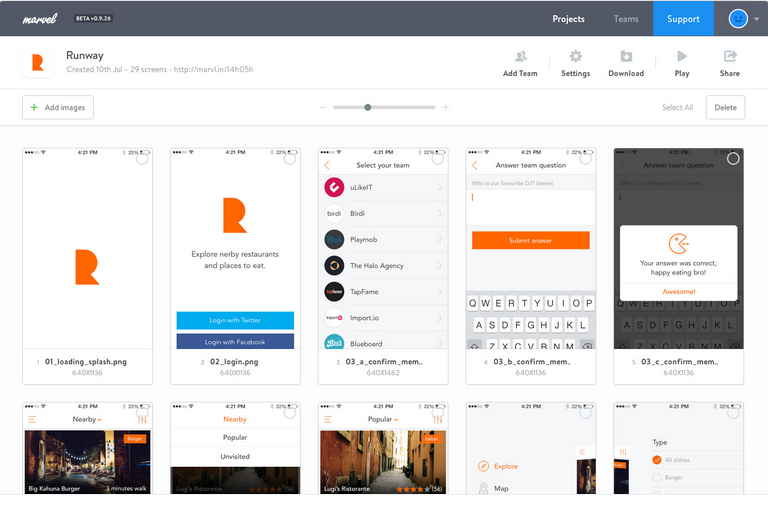The height and width of the screenshot is (506, 768).
Task: Click uLikeIT team row chevron
Action: point(440,187)
